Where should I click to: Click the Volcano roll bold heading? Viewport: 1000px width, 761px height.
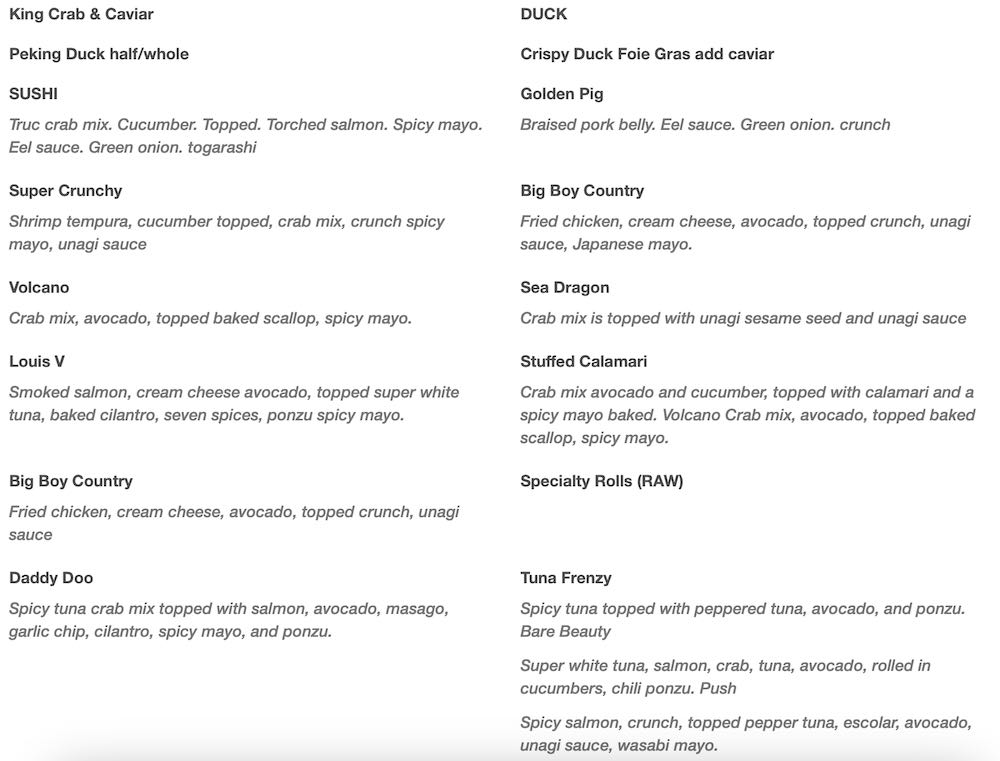point(39,288)
